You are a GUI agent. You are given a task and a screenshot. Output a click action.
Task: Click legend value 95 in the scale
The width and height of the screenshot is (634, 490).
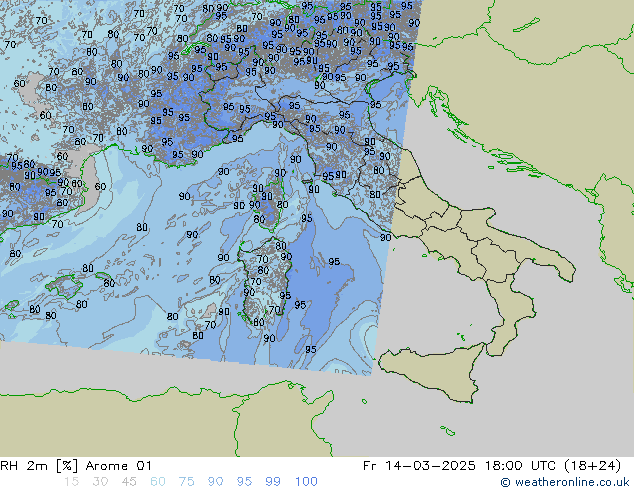[244, 482]
